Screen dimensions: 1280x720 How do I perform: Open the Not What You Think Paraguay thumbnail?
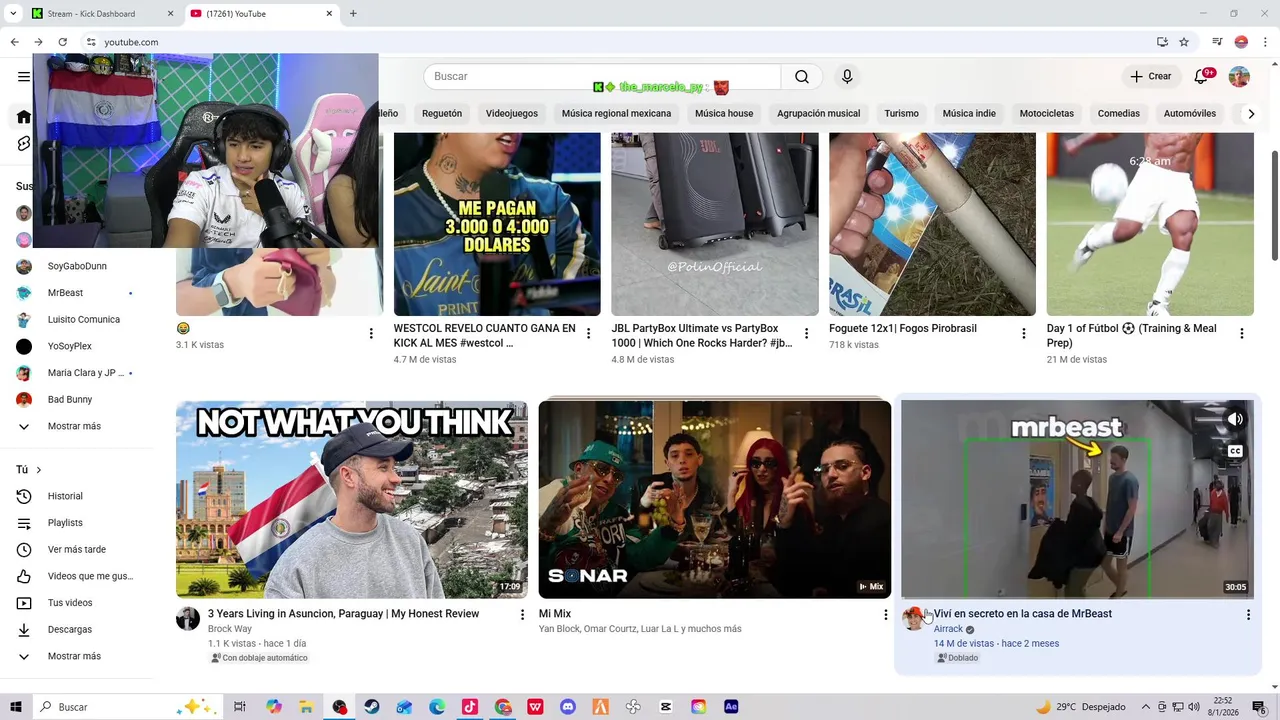click(x=352, y=500)
